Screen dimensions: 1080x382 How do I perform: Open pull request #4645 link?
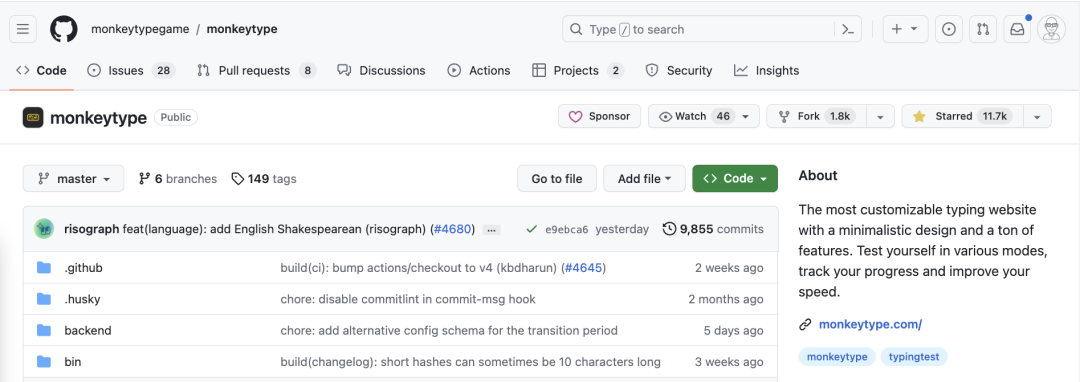(x=583, y=267)
